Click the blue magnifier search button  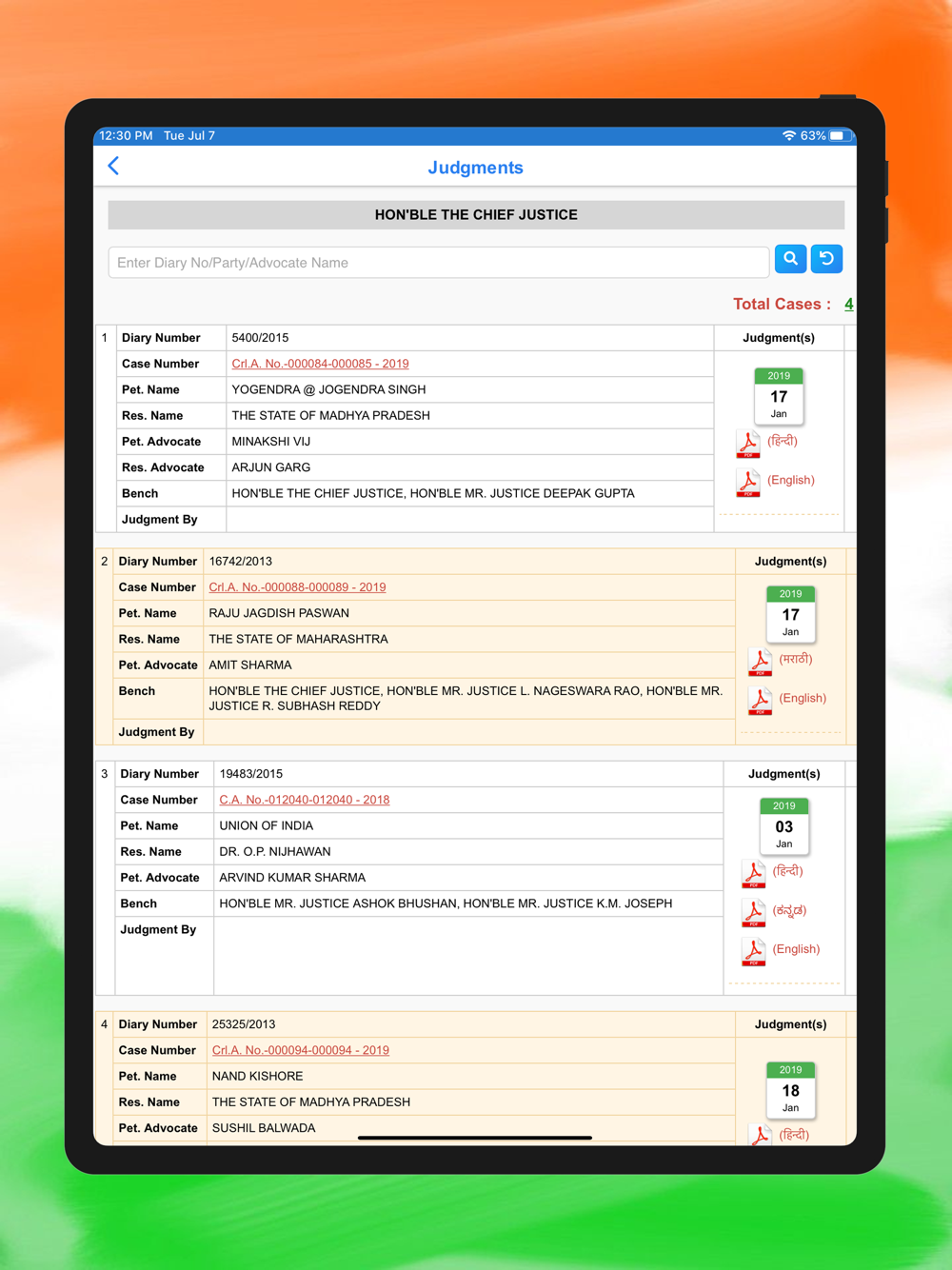point(790,259)
